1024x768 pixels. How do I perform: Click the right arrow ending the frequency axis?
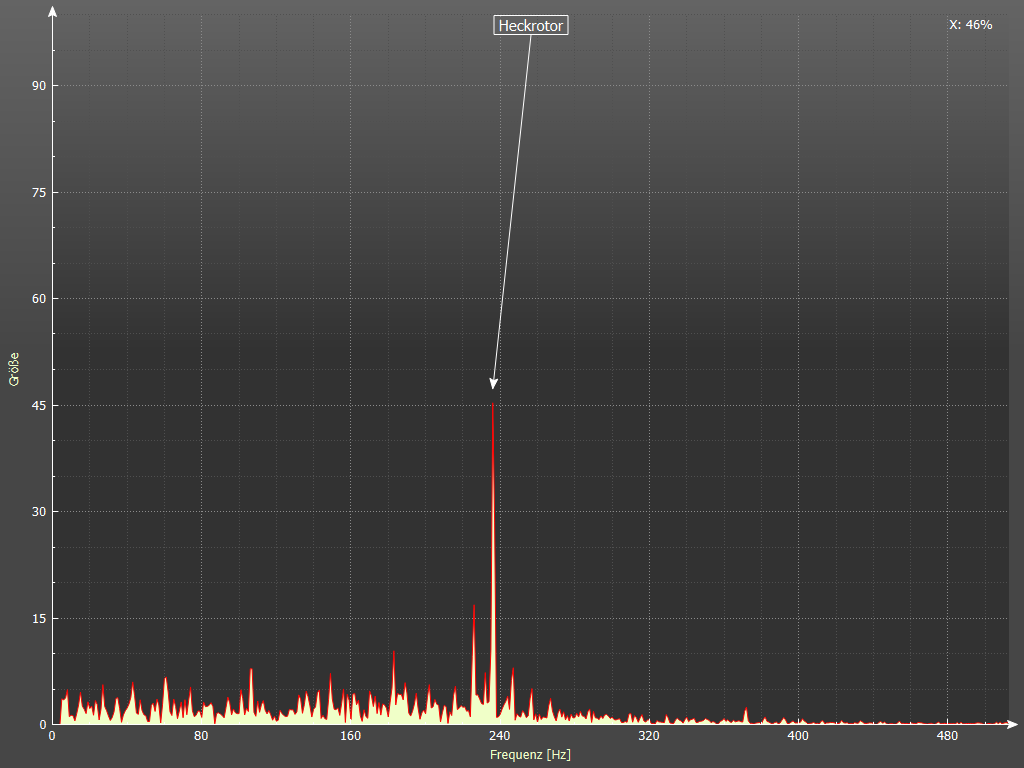1013,723
